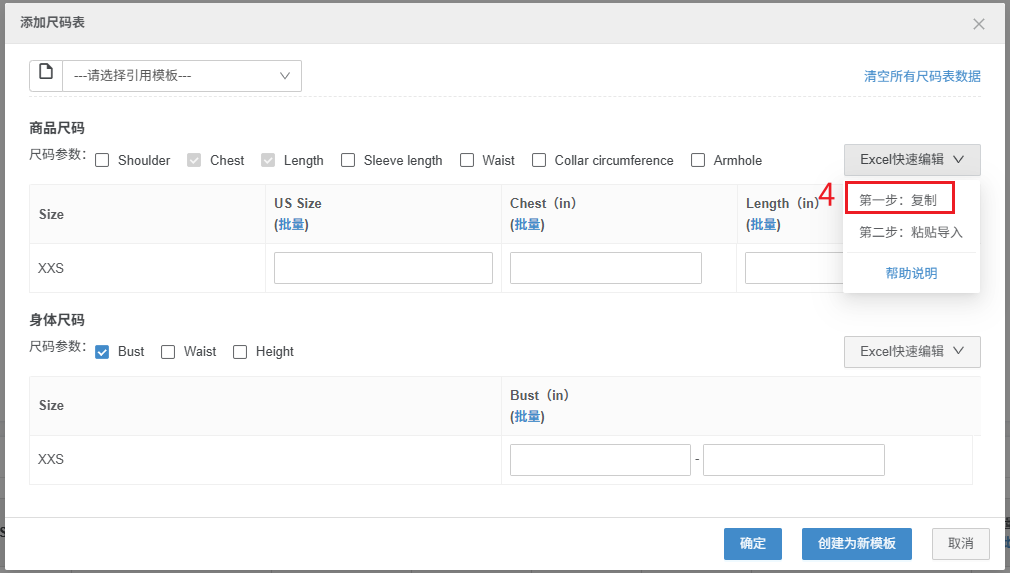The height and width of the screenshot is (573, 1010).
Task: Check the Sleeve length parameter
Action: (348, 160)
